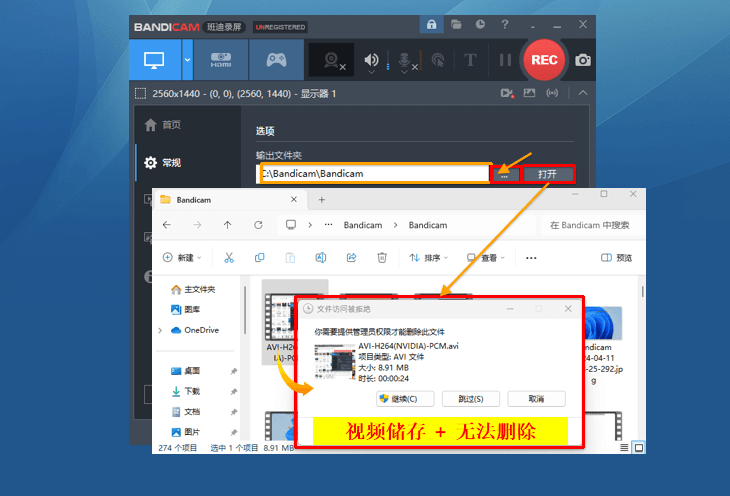Select 文档 documents quick access item

[x=186, y=412]
